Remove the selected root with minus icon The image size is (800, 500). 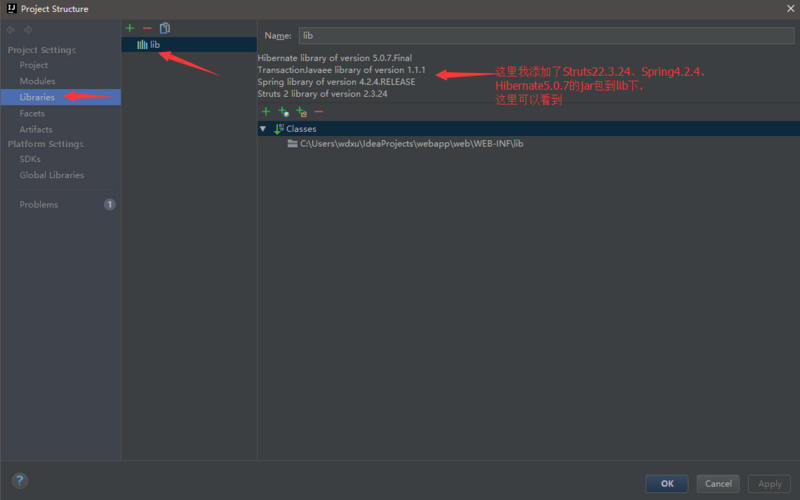point(319,112)
